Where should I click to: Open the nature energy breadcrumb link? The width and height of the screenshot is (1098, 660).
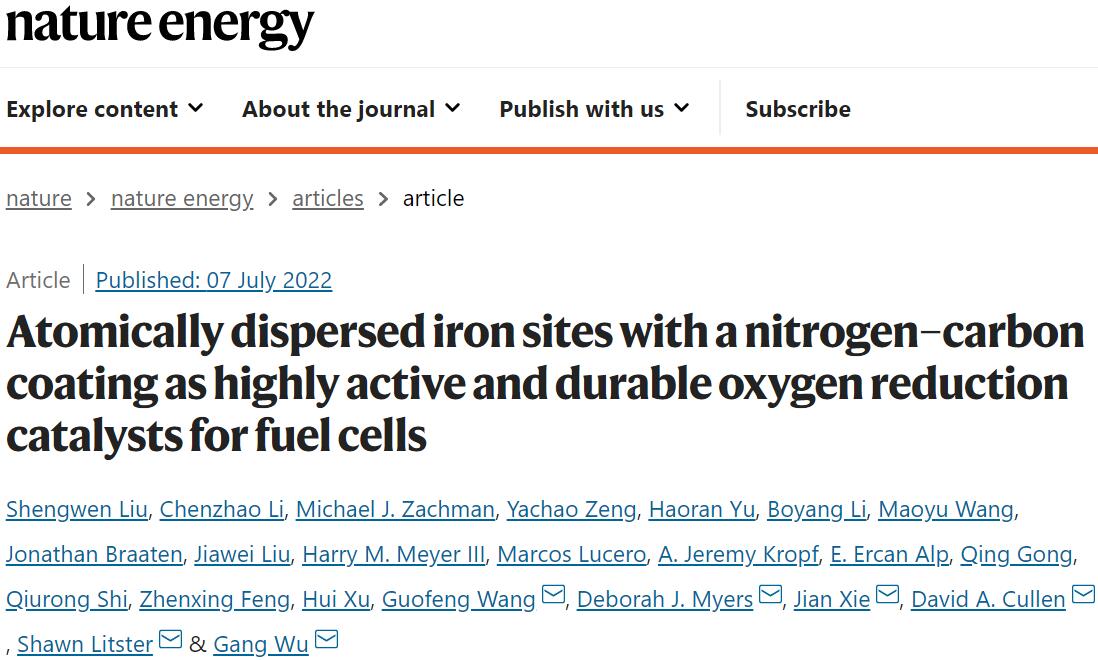tap(182, 198)
